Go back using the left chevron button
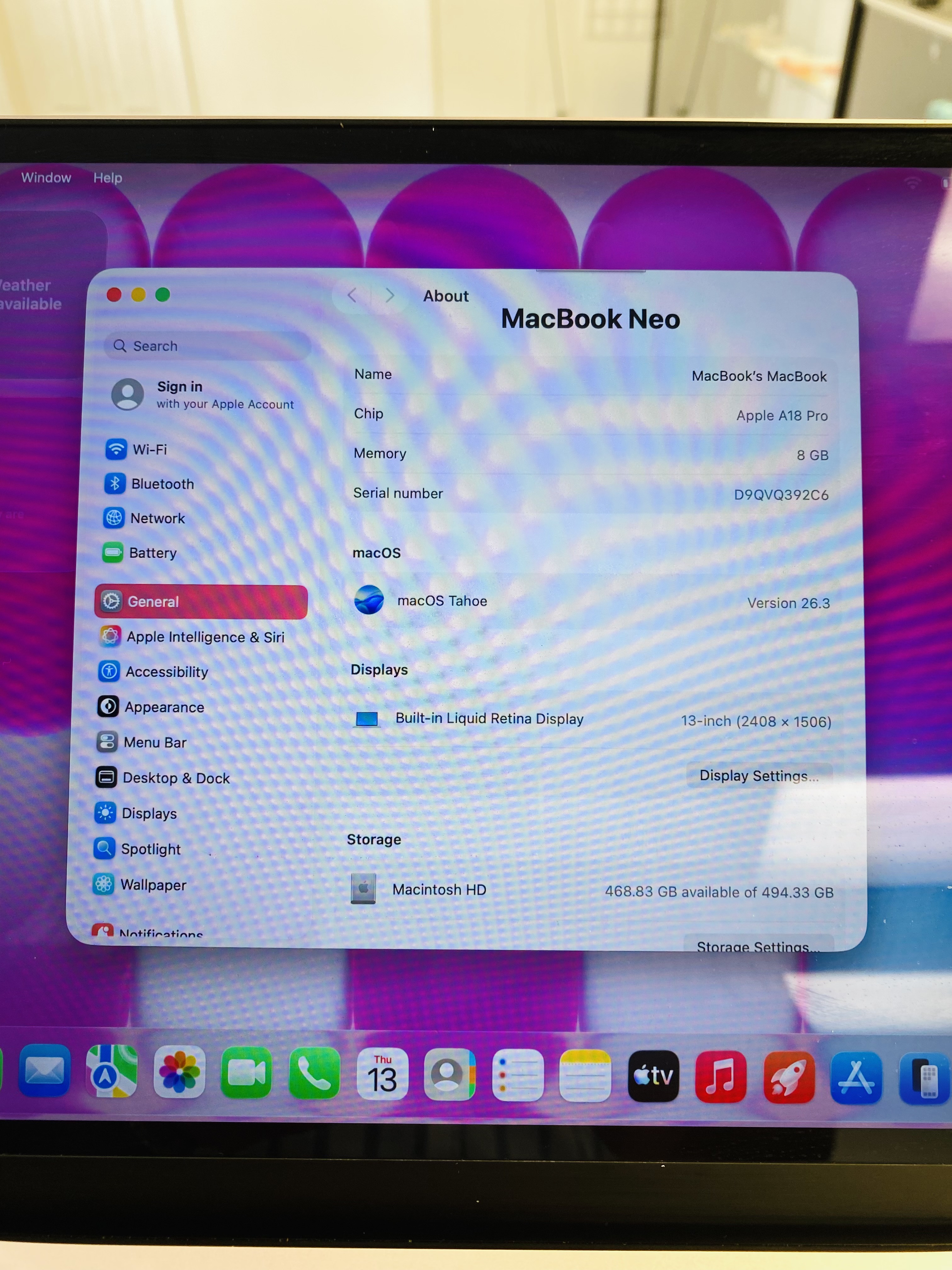The image size is (952, 1270). click(x=352, y=296)
